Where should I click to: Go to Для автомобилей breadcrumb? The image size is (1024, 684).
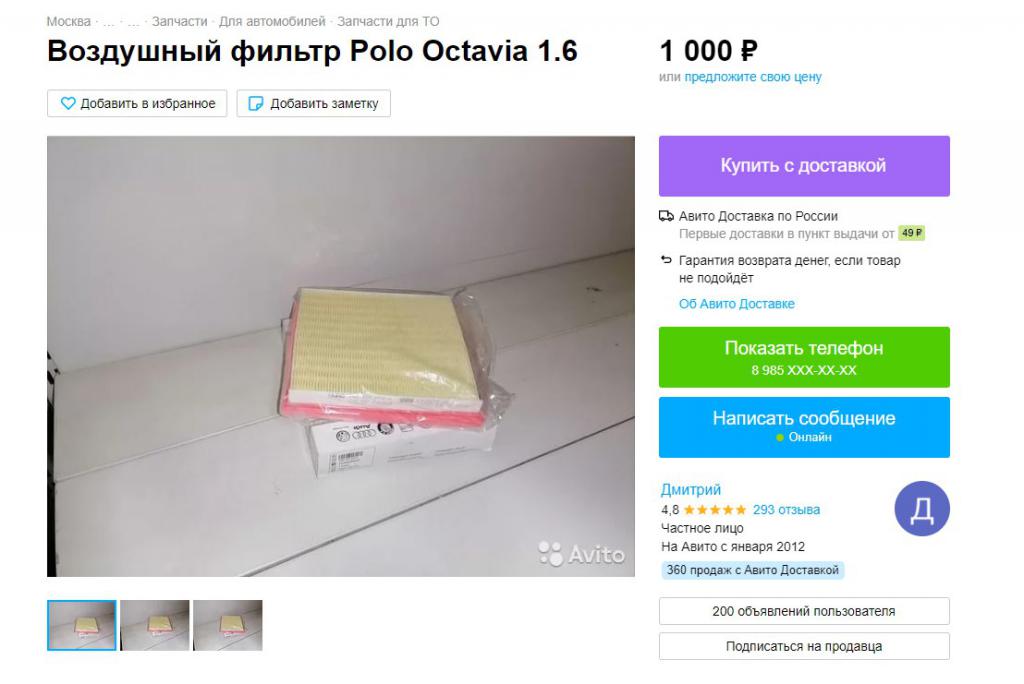pyautogui.click(x=272, y=22)
